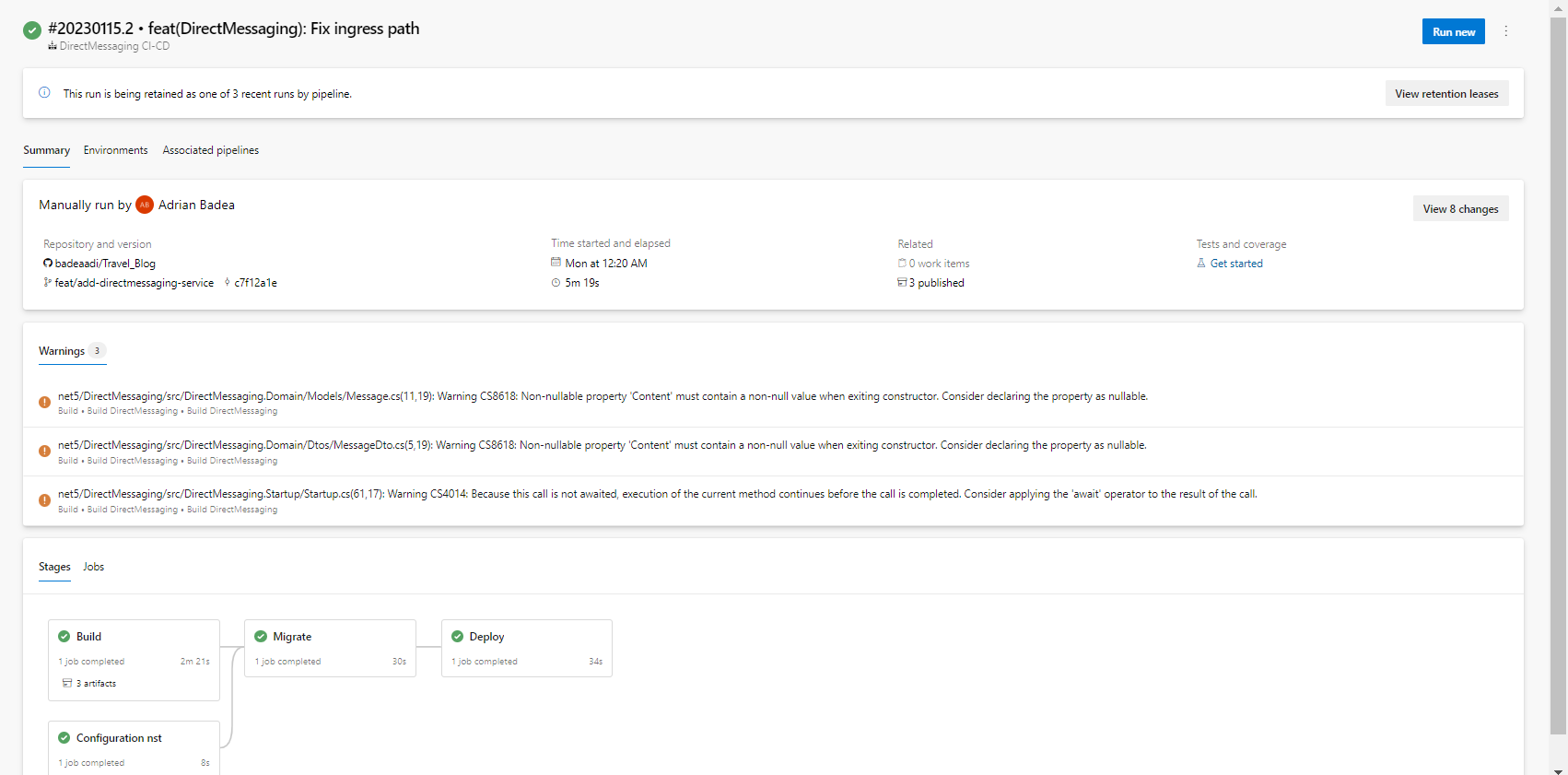Open the Associated pipelines tab

tap(211, 150)
